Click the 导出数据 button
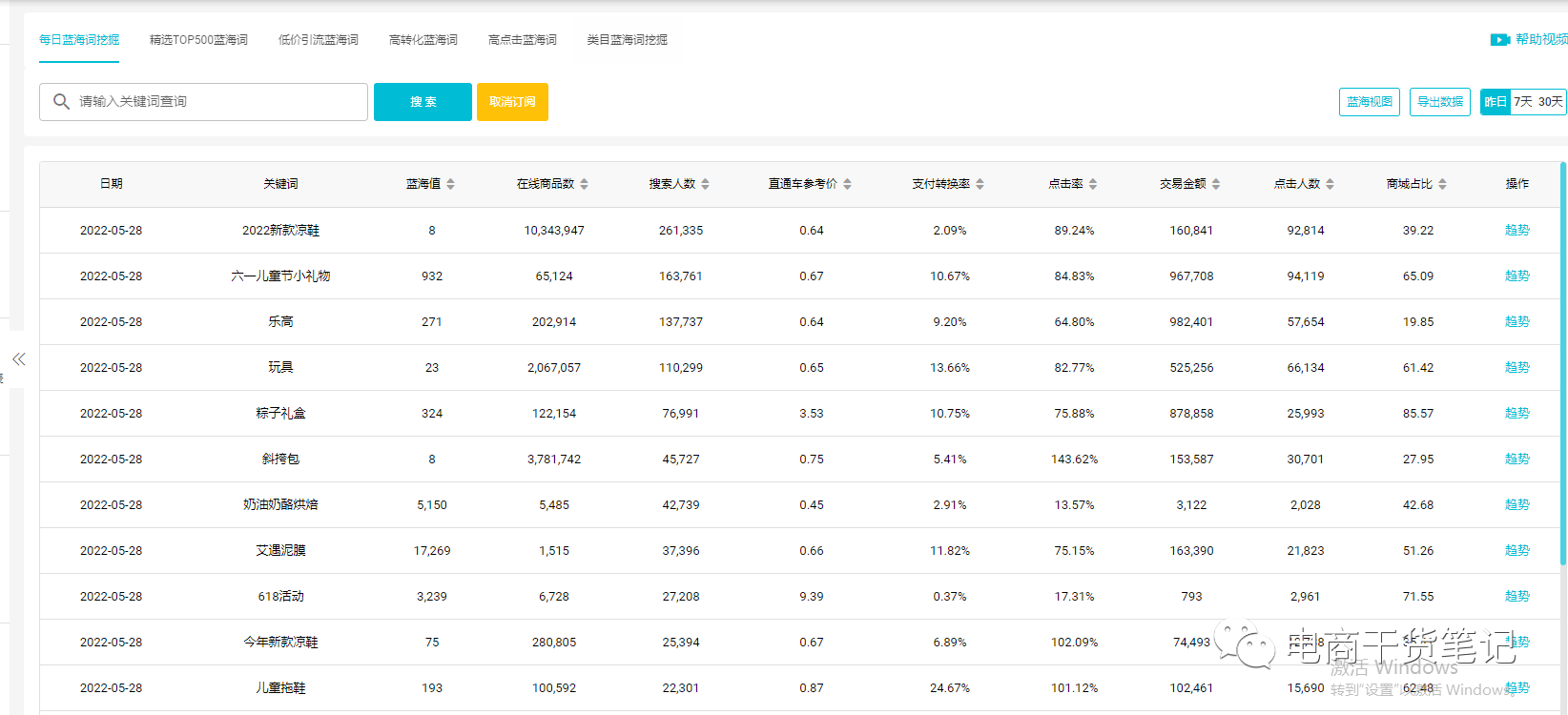The image size is (1568, 715). point(1440,102)
